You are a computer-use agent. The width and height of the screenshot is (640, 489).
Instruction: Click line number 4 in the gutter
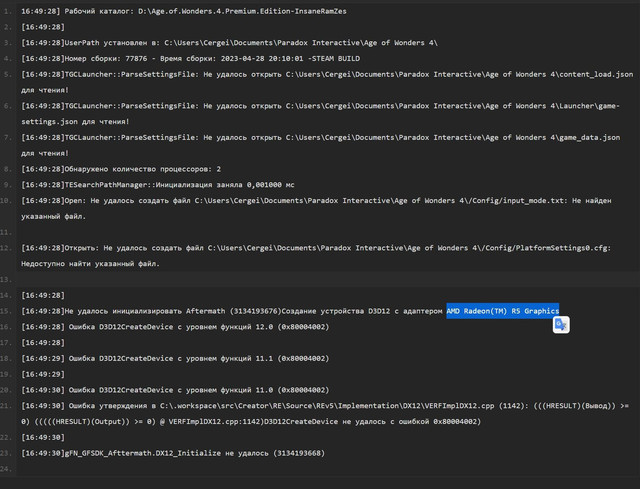point(10,75)
